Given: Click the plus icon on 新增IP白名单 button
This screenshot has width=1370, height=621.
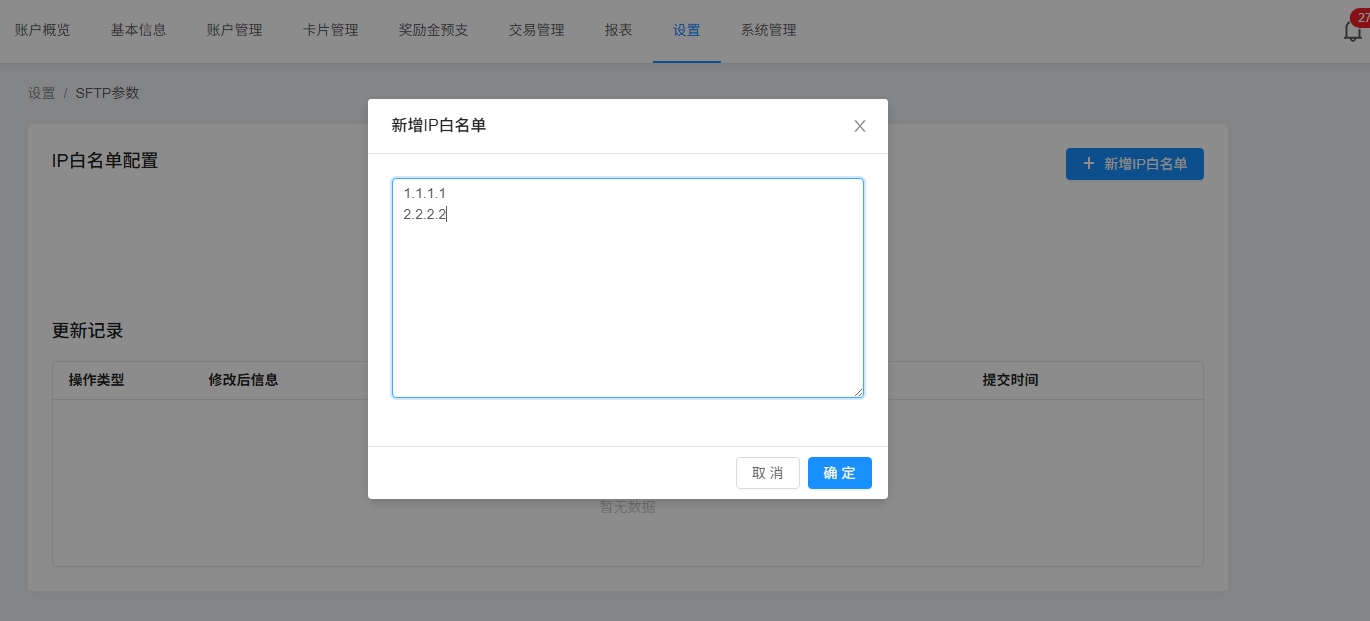Looking at the screenshot, I should tap(1089, 164).
